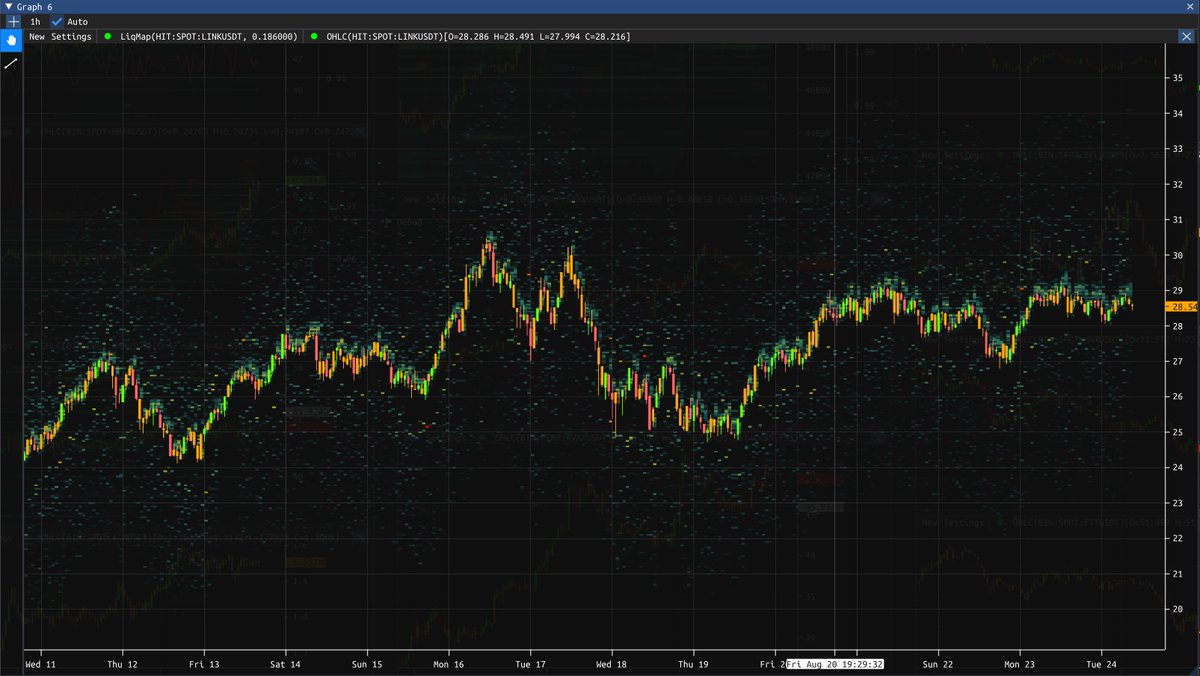Click the Fri Aug 20 19:29:32 time marker
The image size is (1200, 676).
(837, 664)
